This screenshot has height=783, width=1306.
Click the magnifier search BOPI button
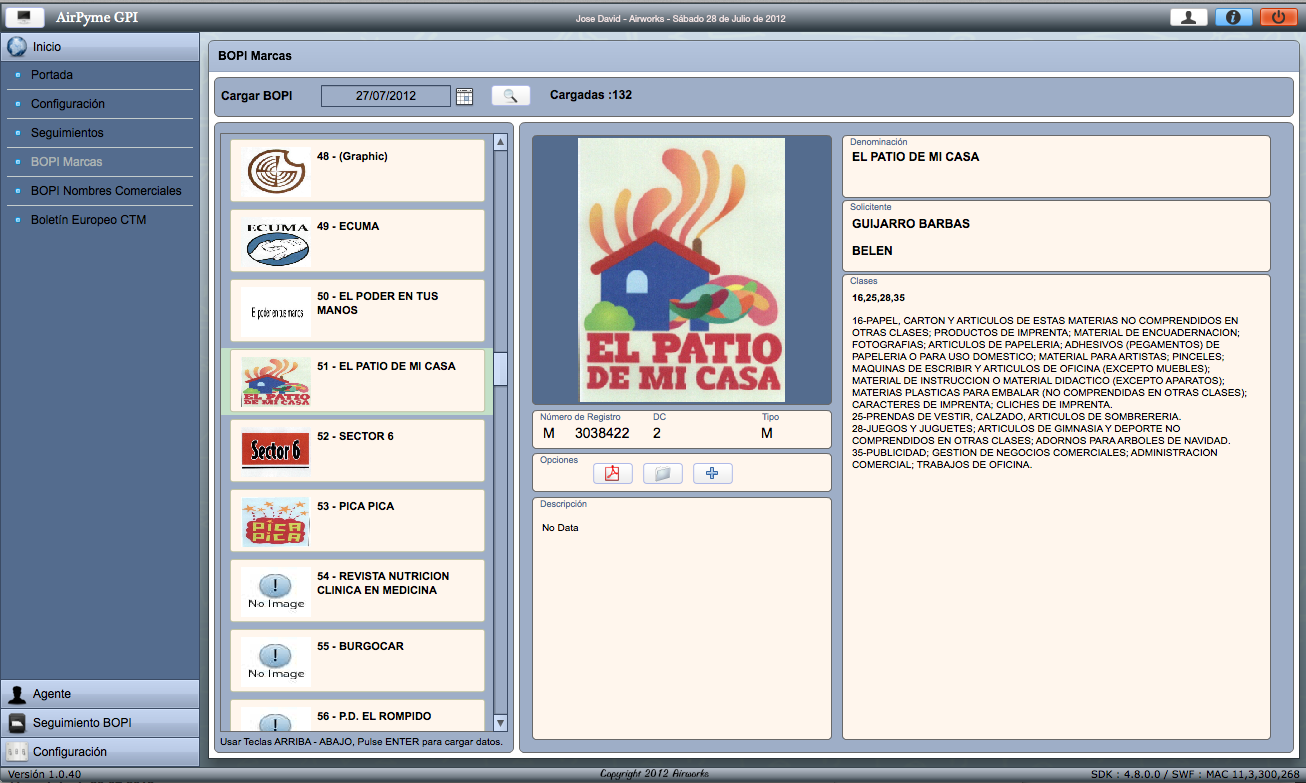pyautogui.click(x=510, y=96)
